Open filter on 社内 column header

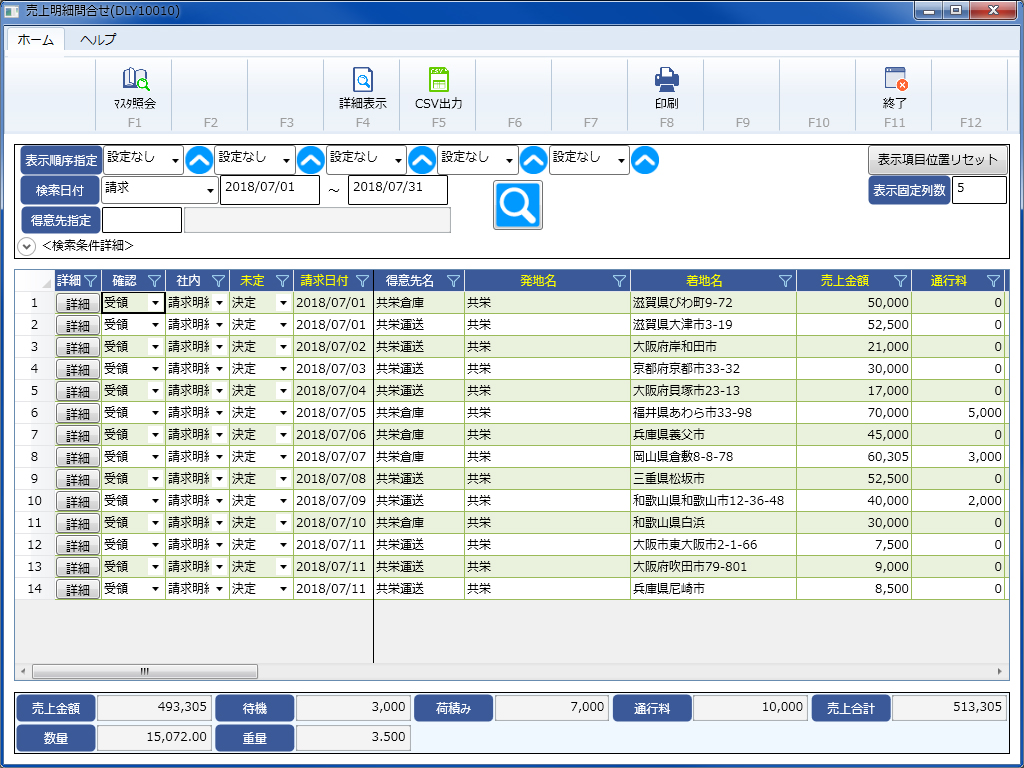click(219, 281)
